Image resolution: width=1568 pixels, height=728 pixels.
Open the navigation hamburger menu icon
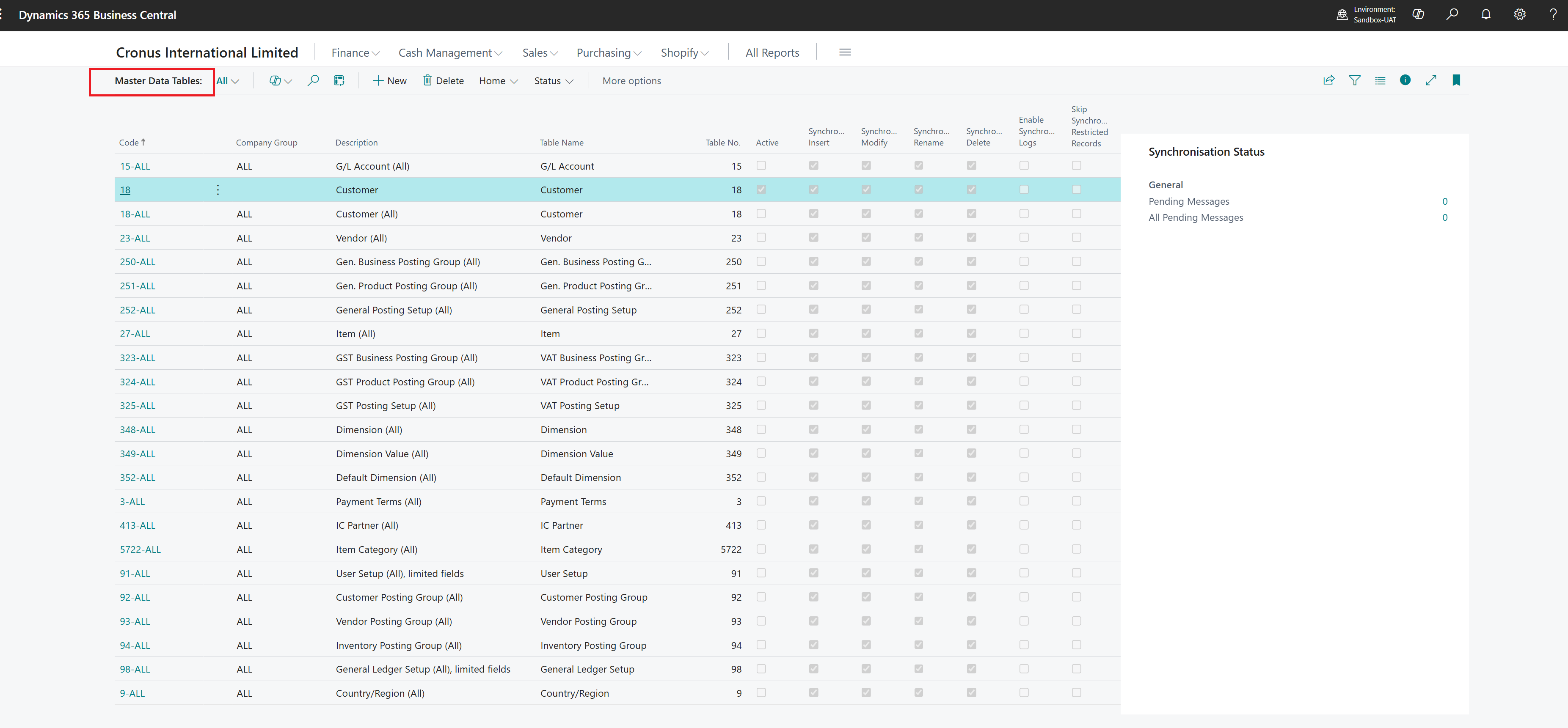coord(845,52)
